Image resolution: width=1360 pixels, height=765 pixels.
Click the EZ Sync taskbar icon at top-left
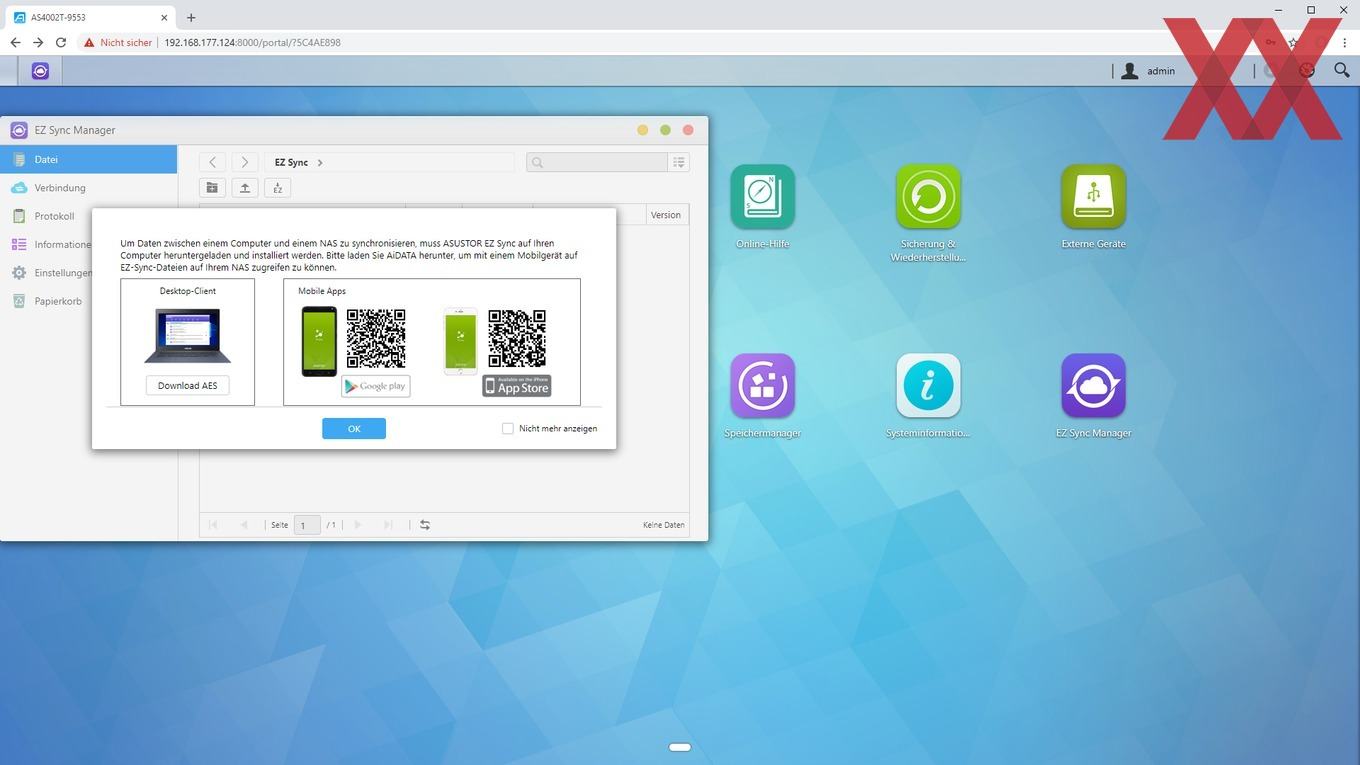pyautogui.click(x=40, y=71)
